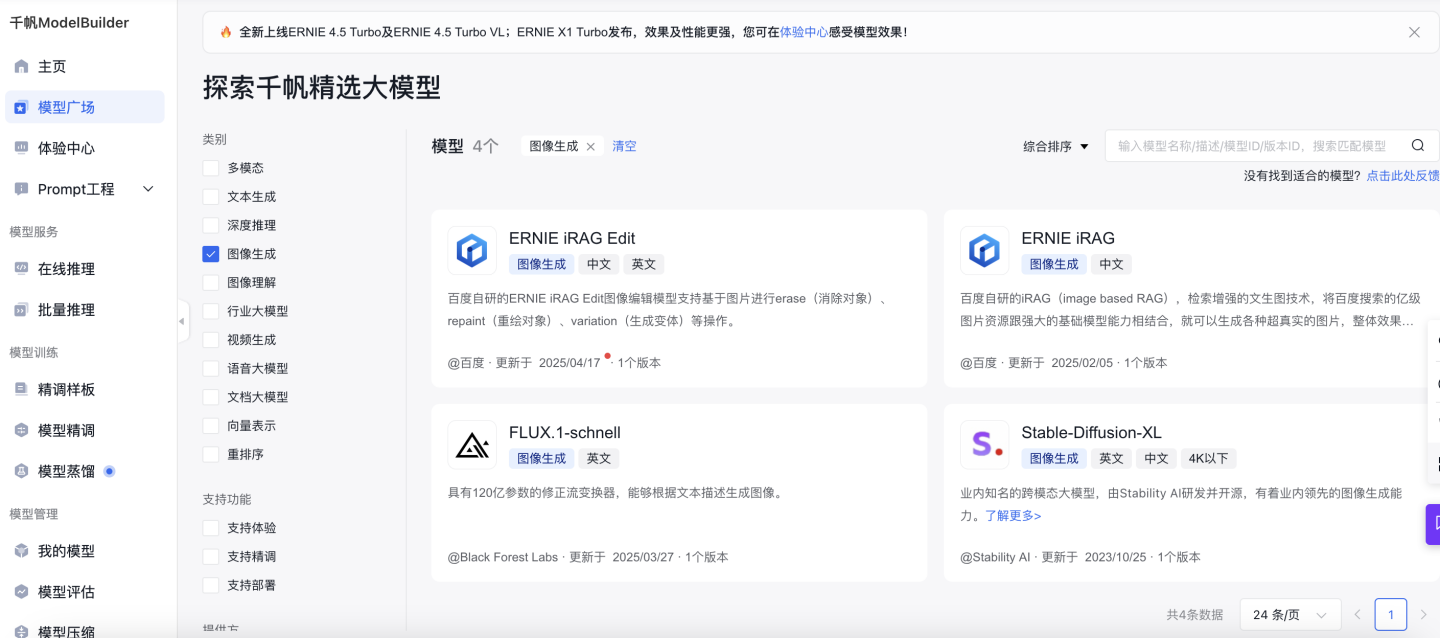Click the Stable-Diffusion-XL logo
The width and height of the screenshot is (1440, 638).
click(985, 445)
